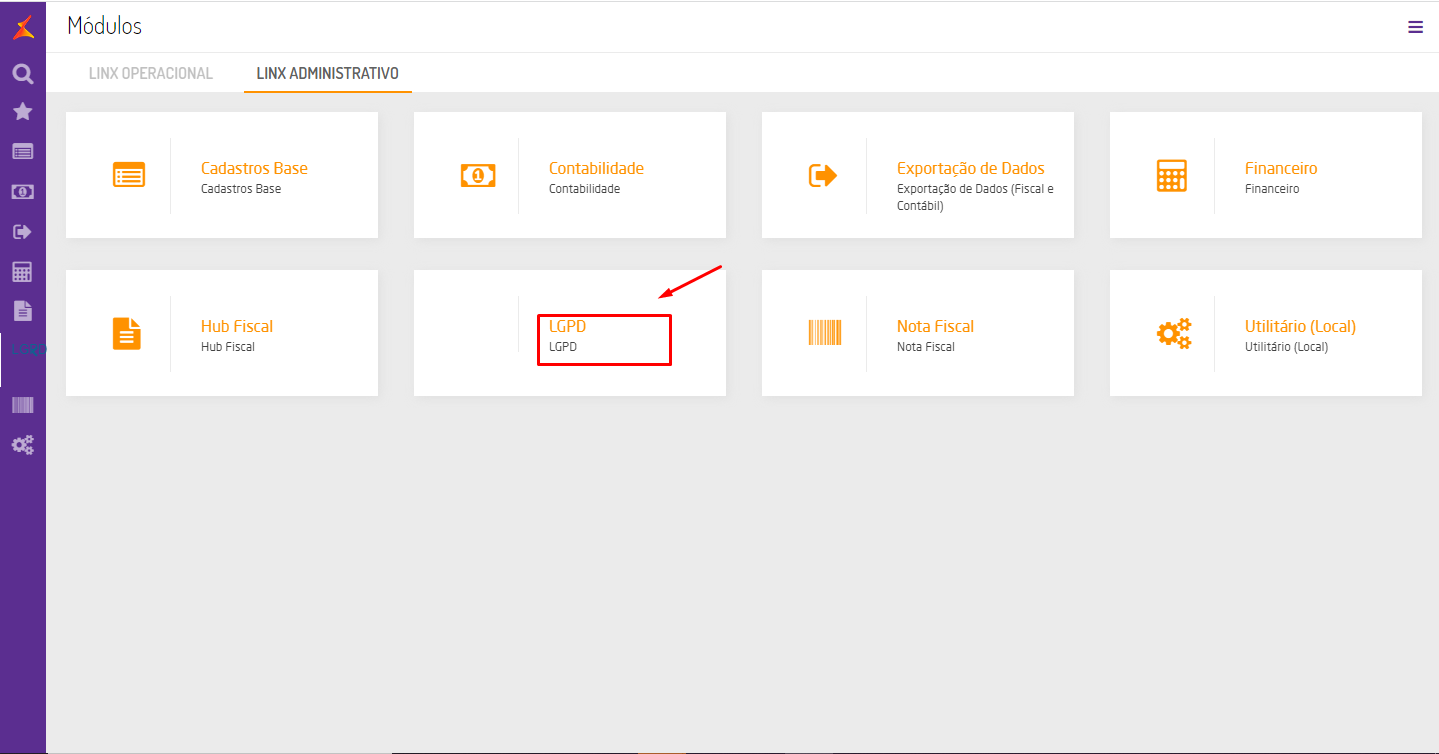Open the Contabilidade module card
Image resolution: width=1439 pixels, height=754 pixels.
click(570, 175)
